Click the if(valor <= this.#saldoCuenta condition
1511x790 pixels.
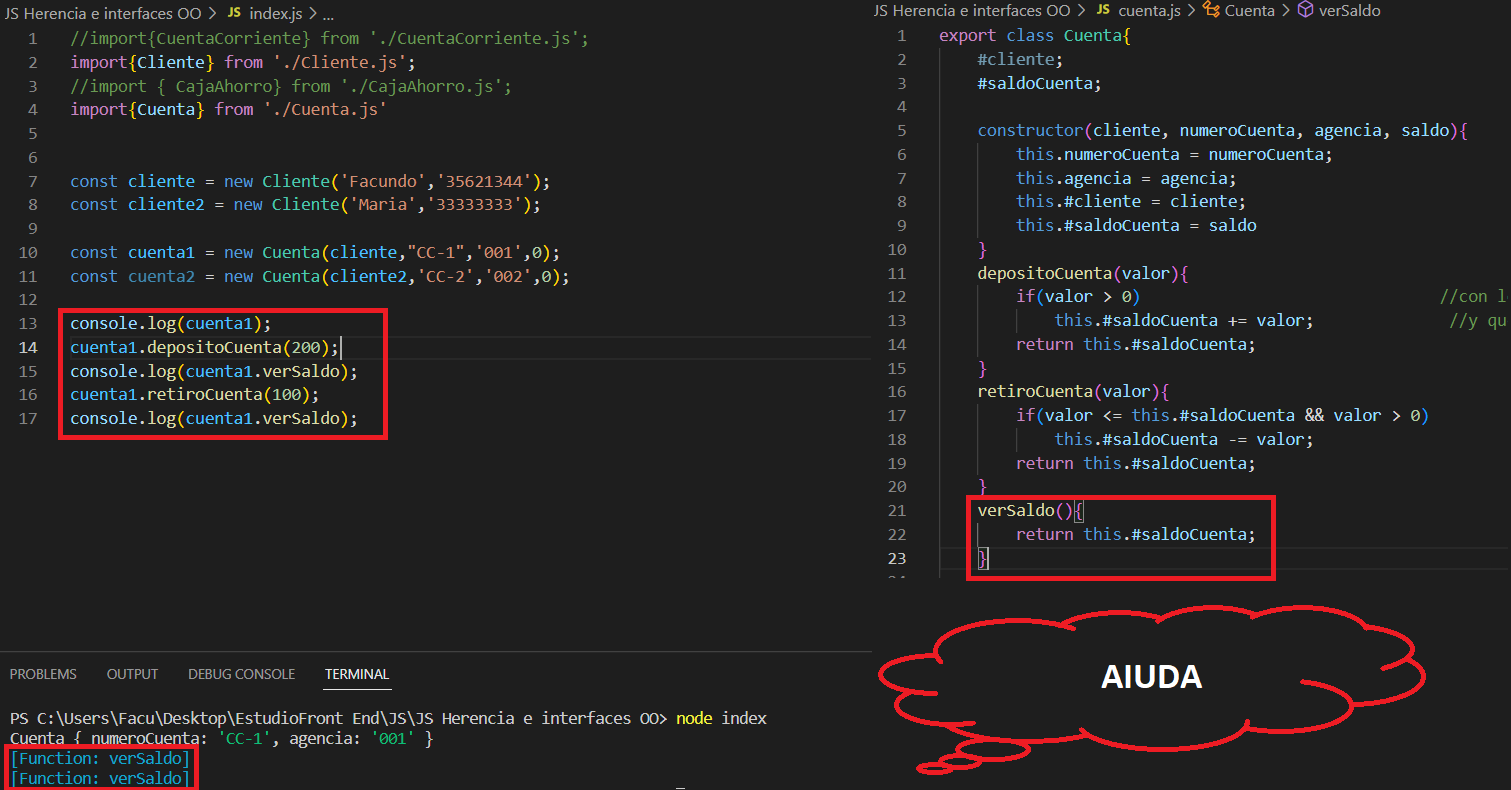coord(1222,416)
